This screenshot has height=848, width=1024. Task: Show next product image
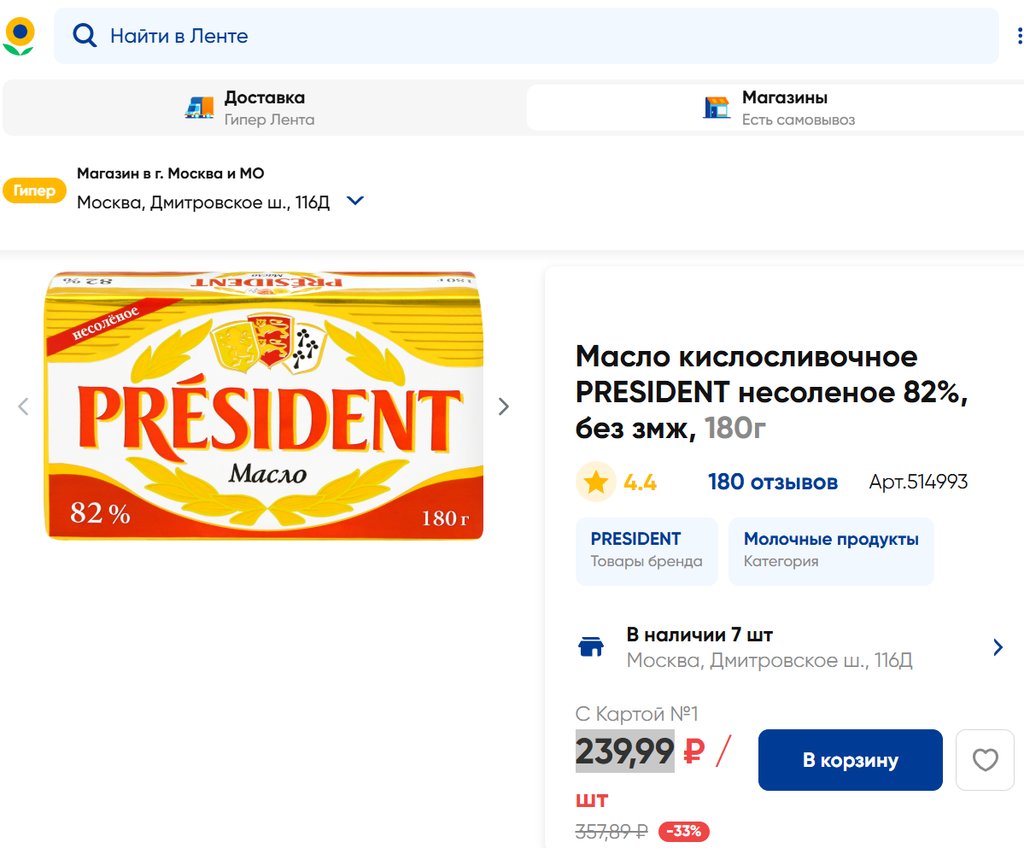(x=504, y=406)
